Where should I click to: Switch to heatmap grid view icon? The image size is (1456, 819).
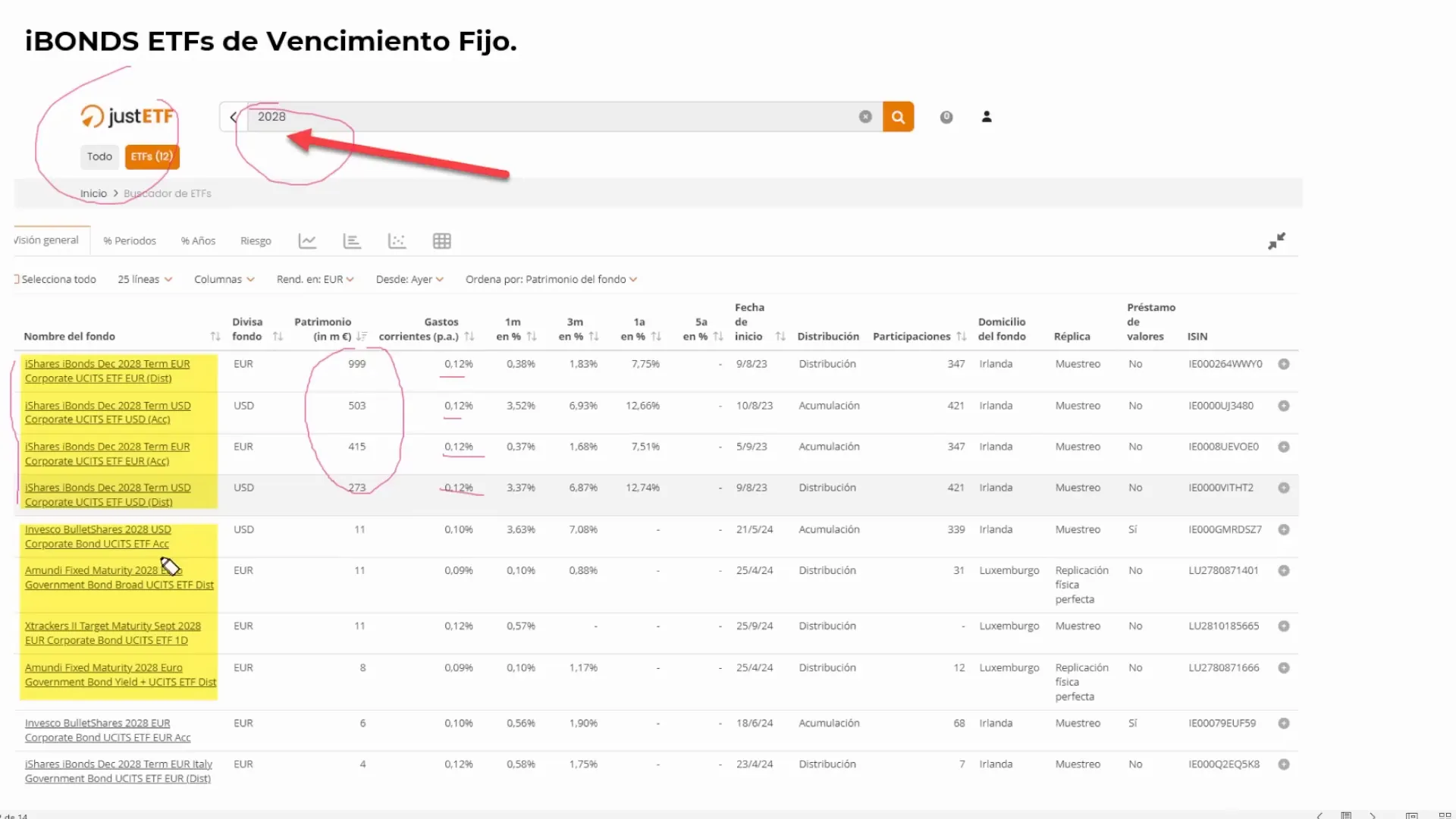click(441, 241)
